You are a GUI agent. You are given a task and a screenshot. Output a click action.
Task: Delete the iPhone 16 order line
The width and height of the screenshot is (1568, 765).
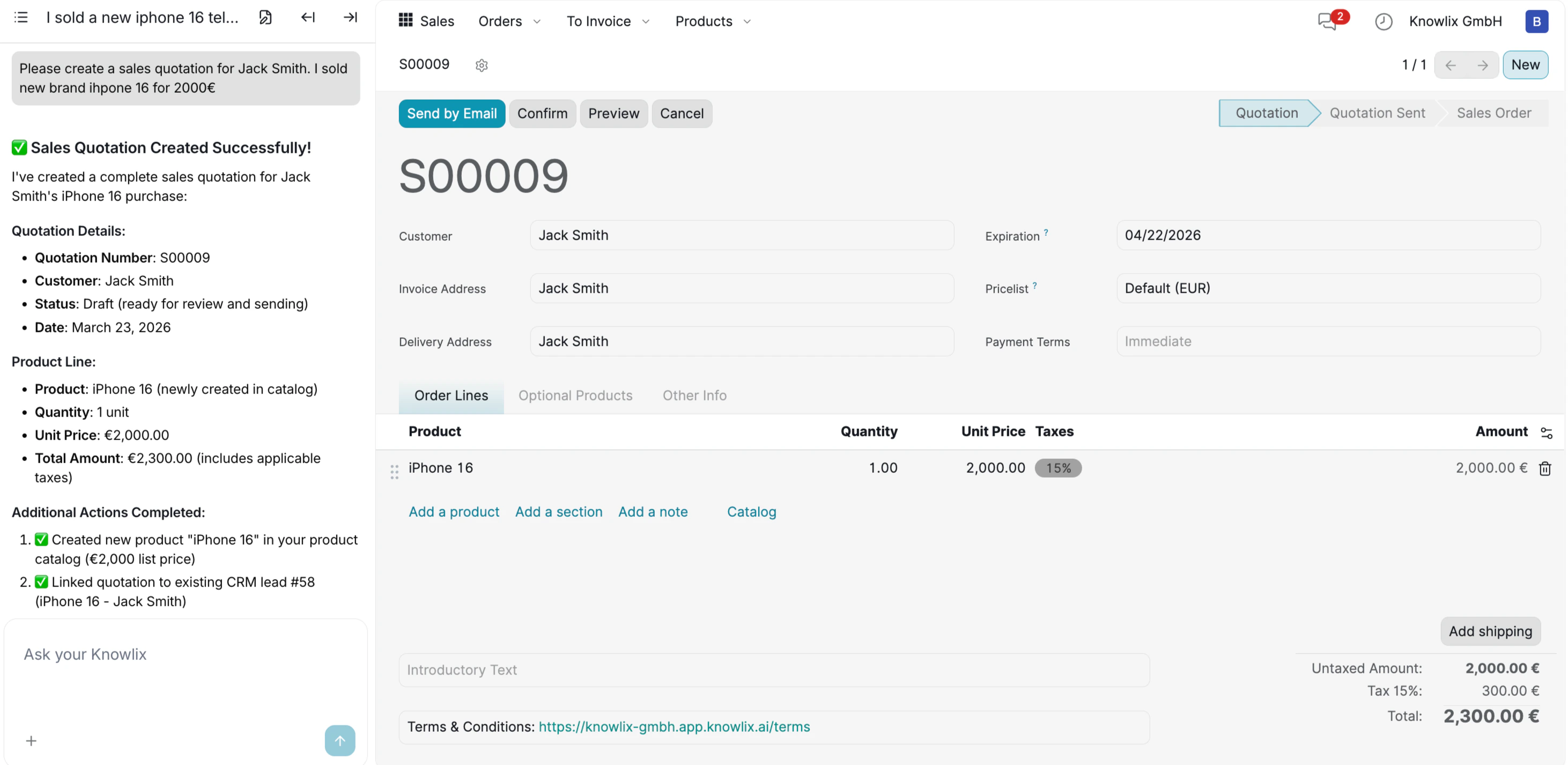tap(1545, 468)
